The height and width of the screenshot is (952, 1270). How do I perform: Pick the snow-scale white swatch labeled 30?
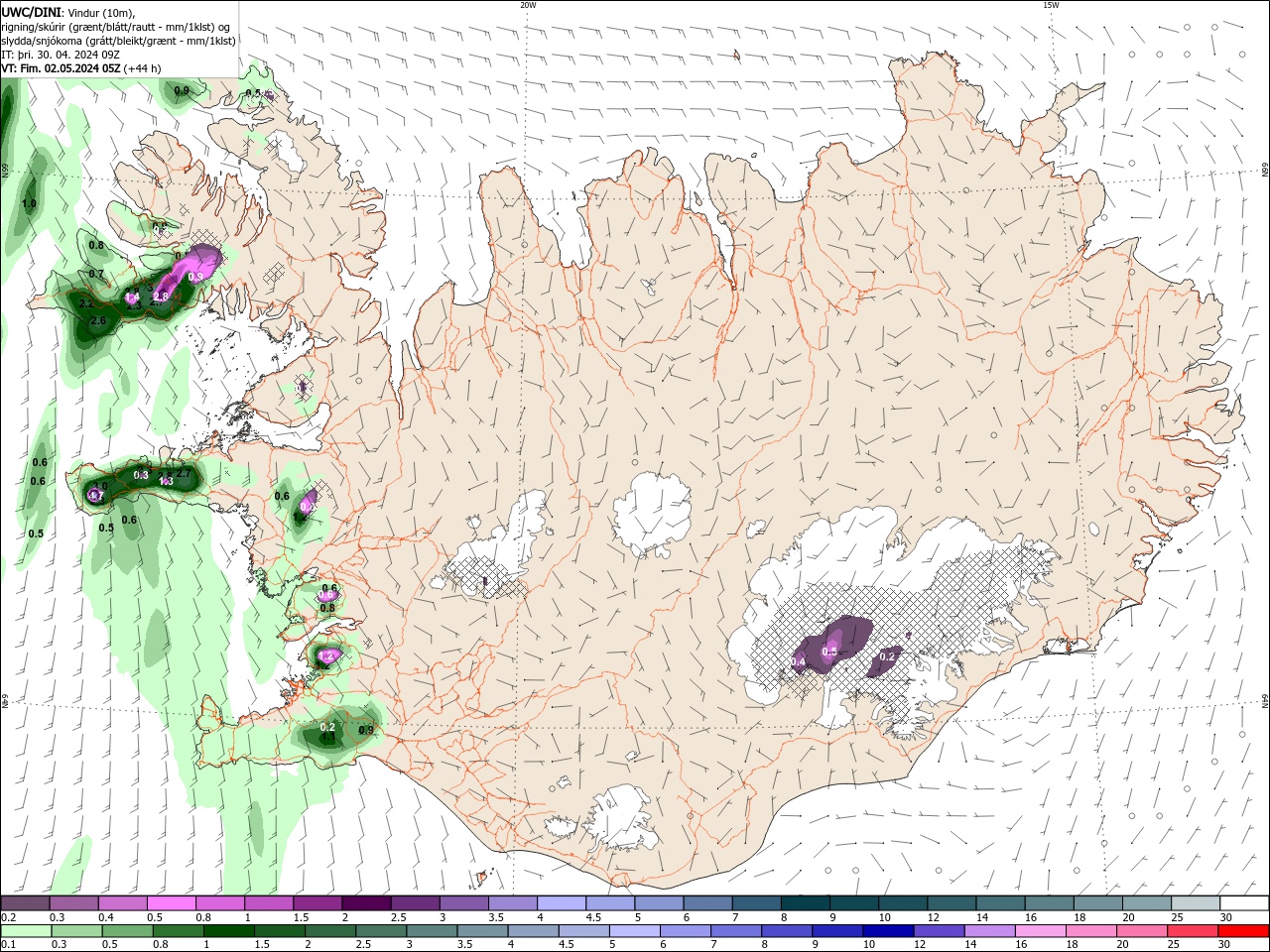click(1244, 903)
